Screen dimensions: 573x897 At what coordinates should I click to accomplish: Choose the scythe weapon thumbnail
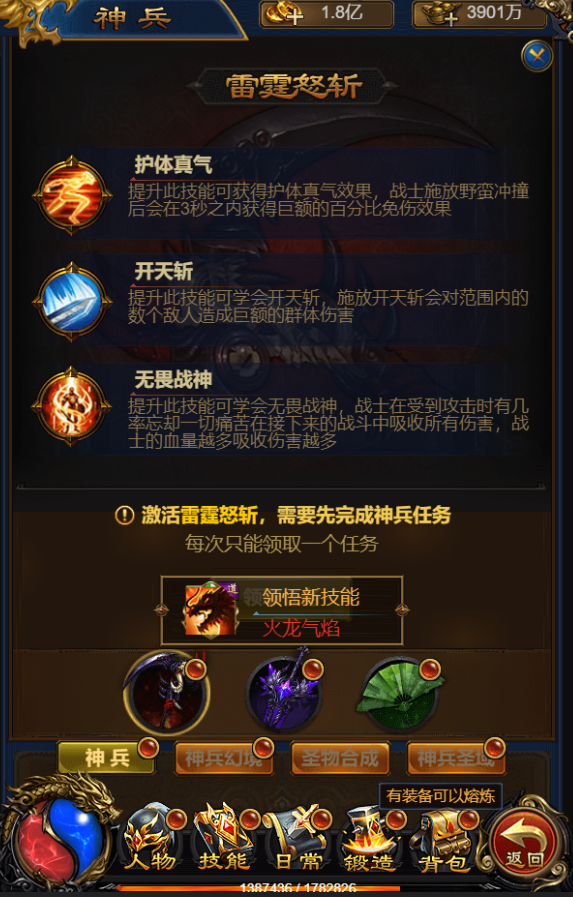point(166,693)
